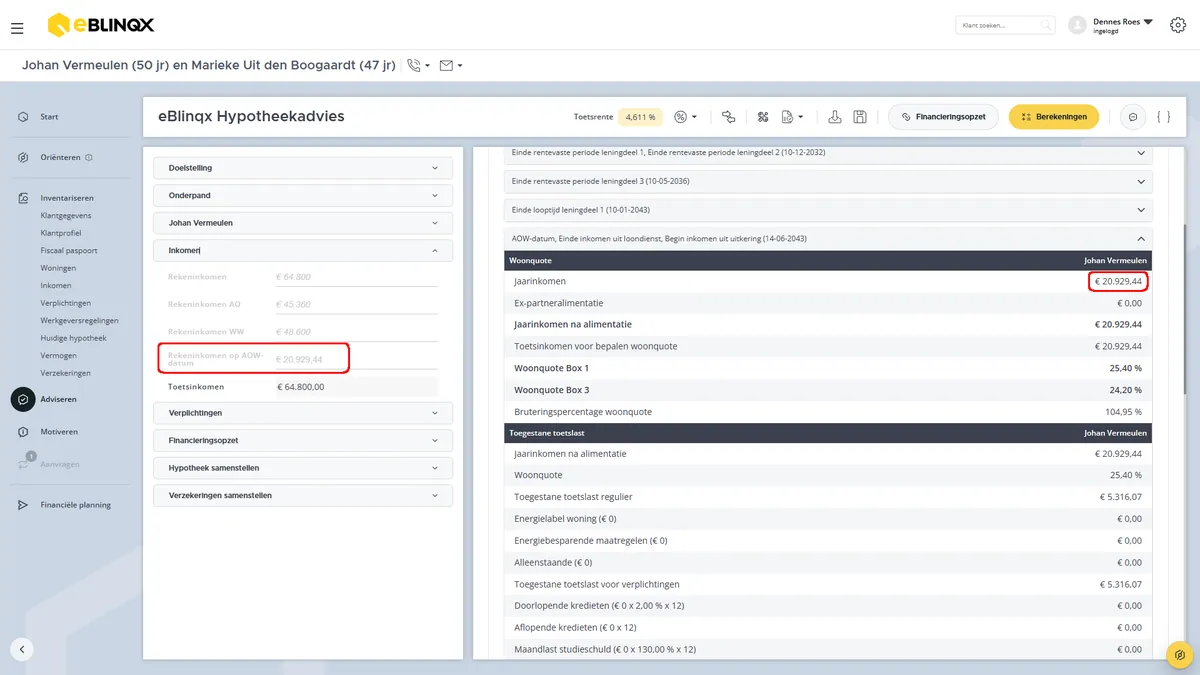The width and height of the screenshot is (1200, 675).
Task: Click the four-circles icon in the toolbar
Action: coord(763,117)
